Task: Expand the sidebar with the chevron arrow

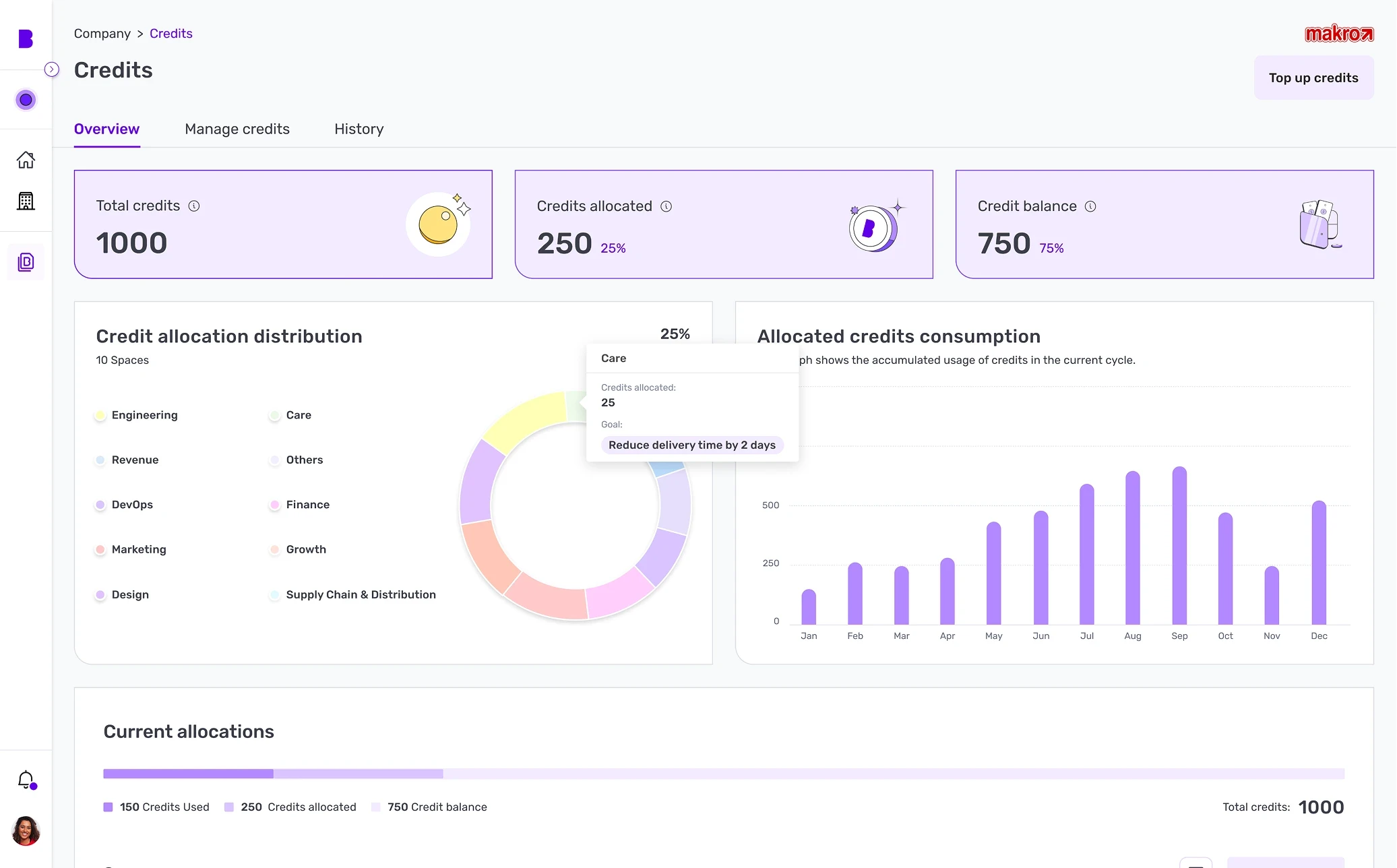Action: pos(52,69)
